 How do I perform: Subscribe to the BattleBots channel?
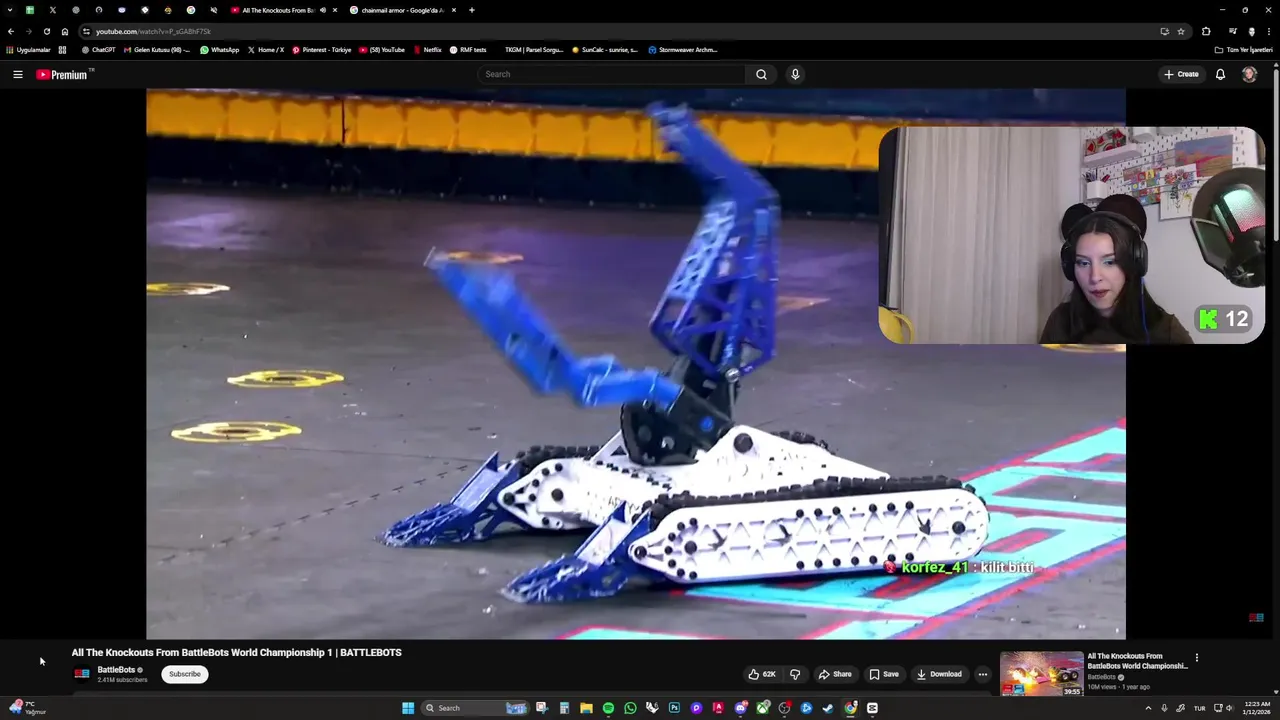tap(185, 674)
